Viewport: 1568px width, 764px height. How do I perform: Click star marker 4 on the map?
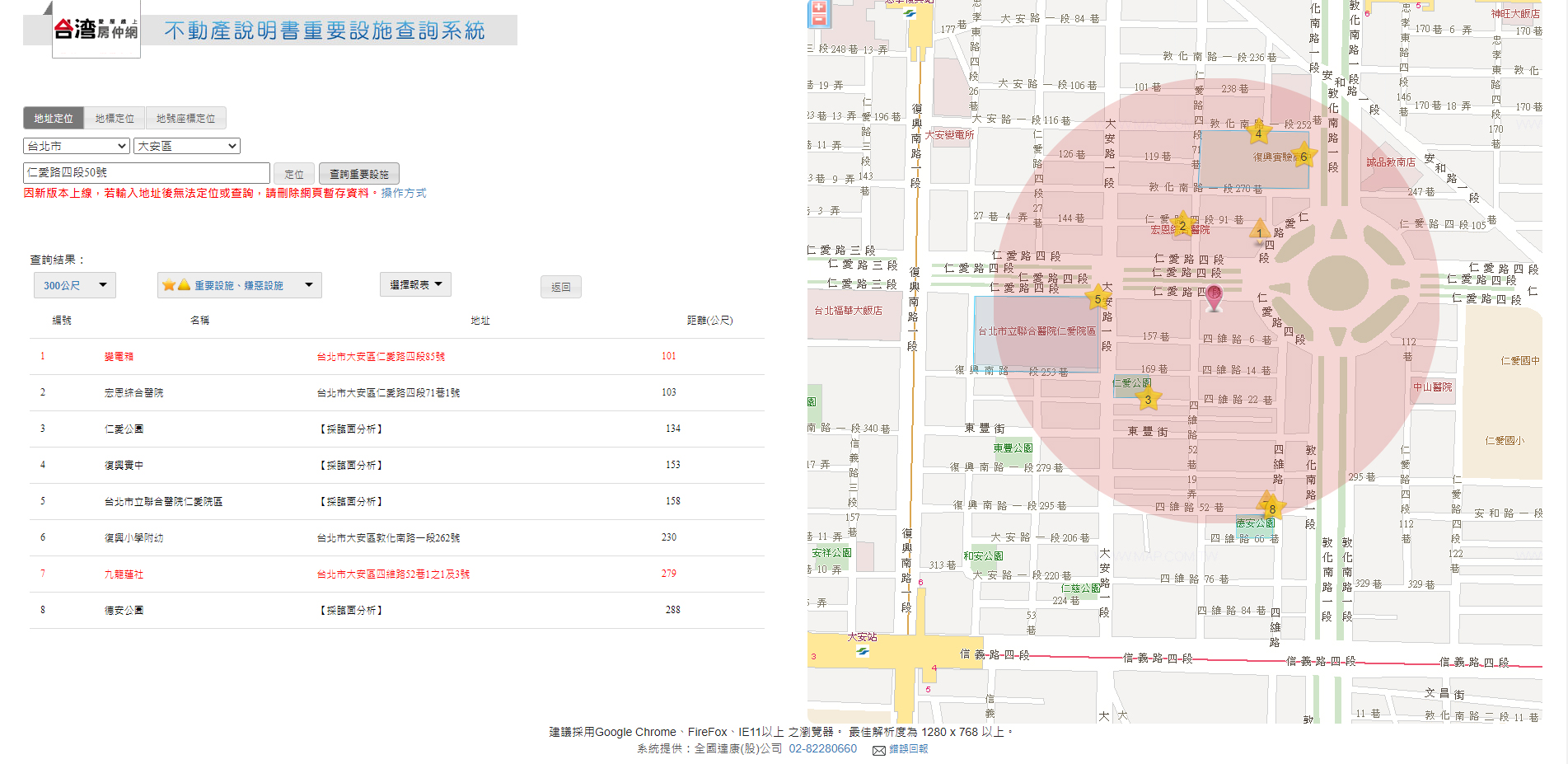click(x=1258, y=133)
